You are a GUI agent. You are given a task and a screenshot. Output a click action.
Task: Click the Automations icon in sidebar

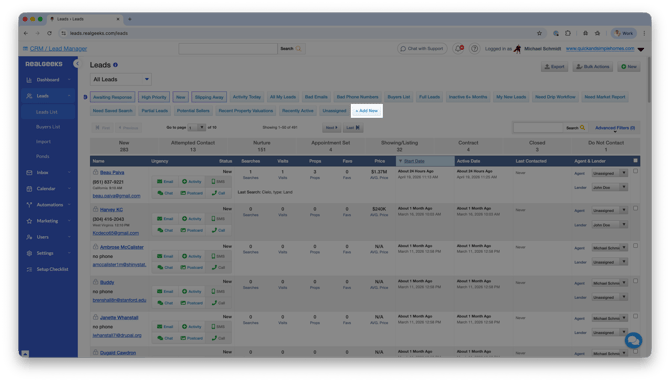(x=29, y=205)
